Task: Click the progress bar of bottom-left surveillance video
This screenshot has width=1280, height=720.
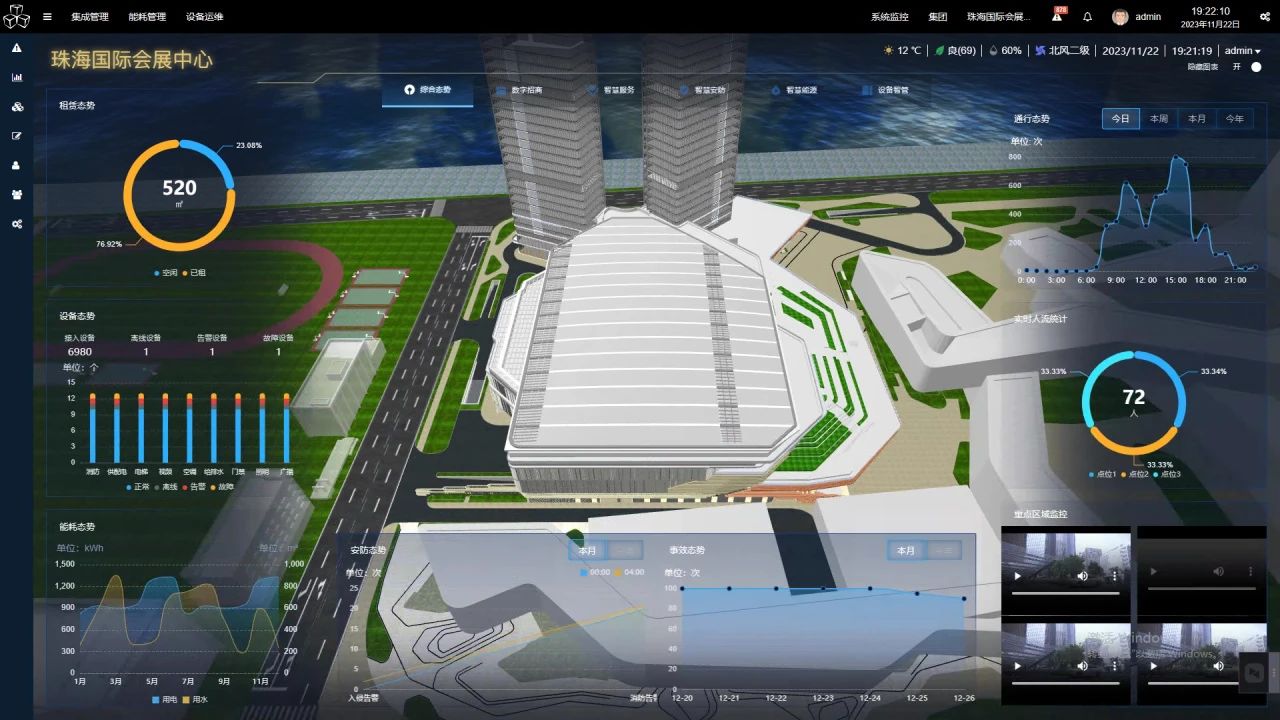Action: point(1065,683)
